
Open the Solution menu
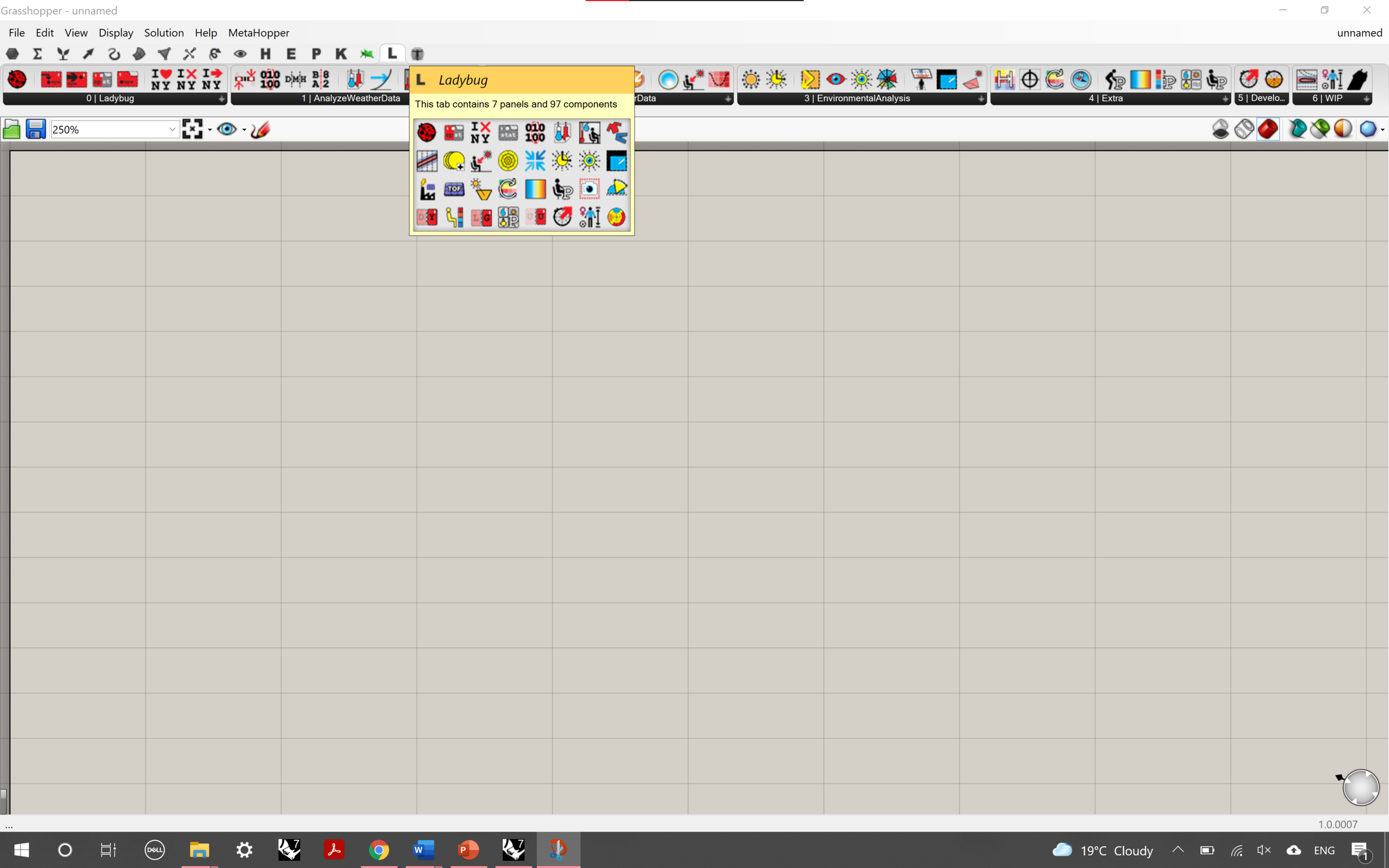[164, 33]
